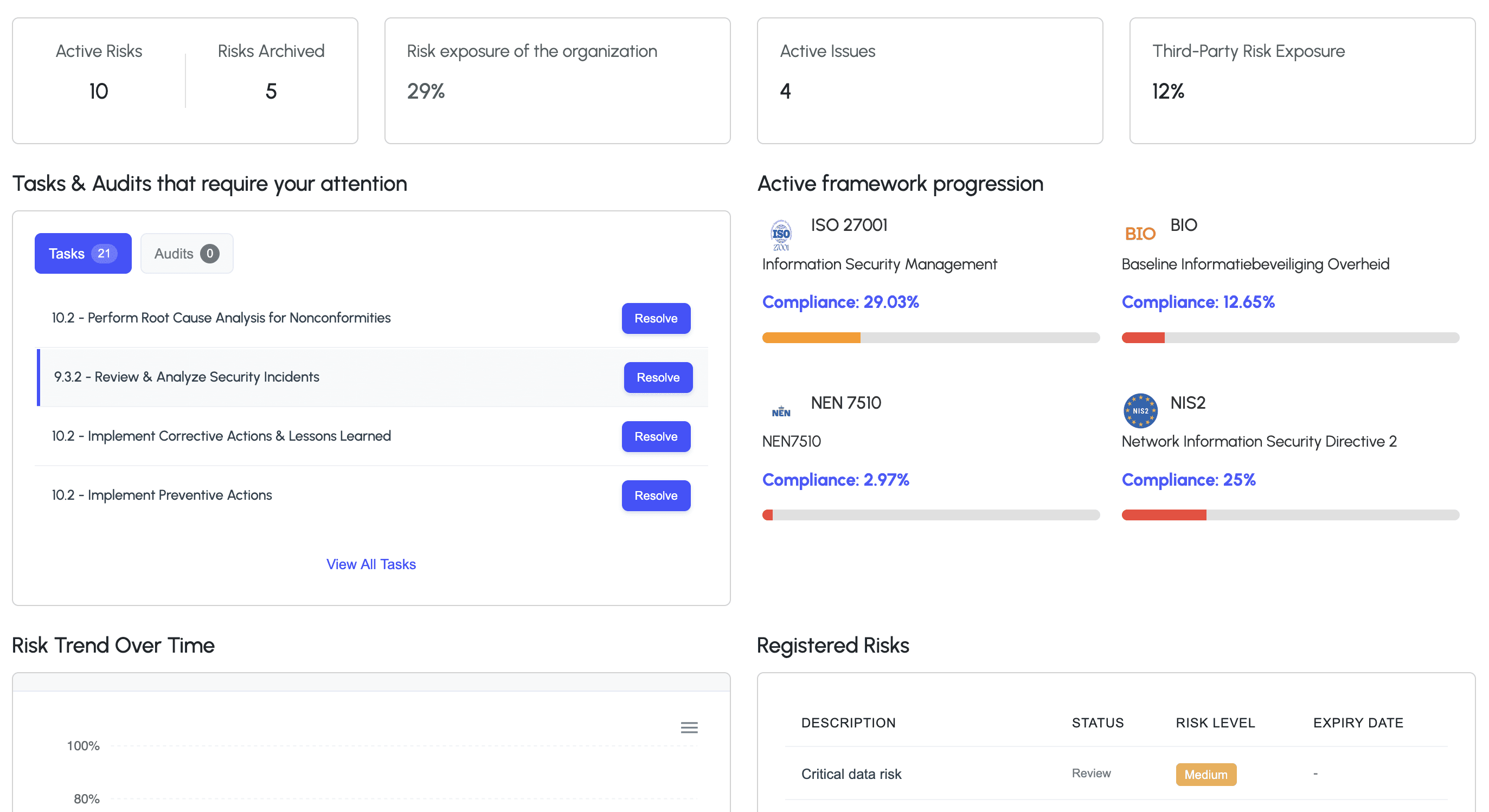The width and height of the screenshot is (1489, 812).
Task: Resolve Implement Preventive Actions task
Action: [x=656, y=495]
